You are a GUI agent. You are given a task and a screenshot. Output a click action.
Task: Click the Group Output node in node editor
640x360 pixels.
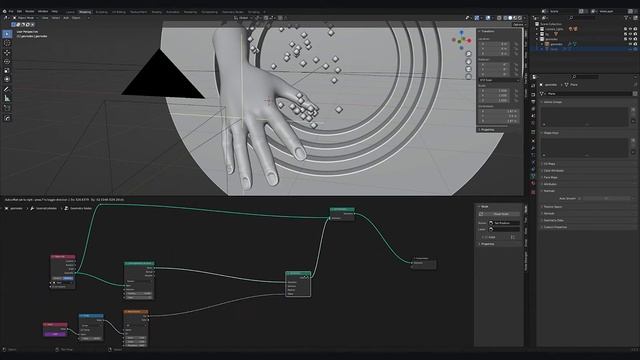tap(424, 263)
